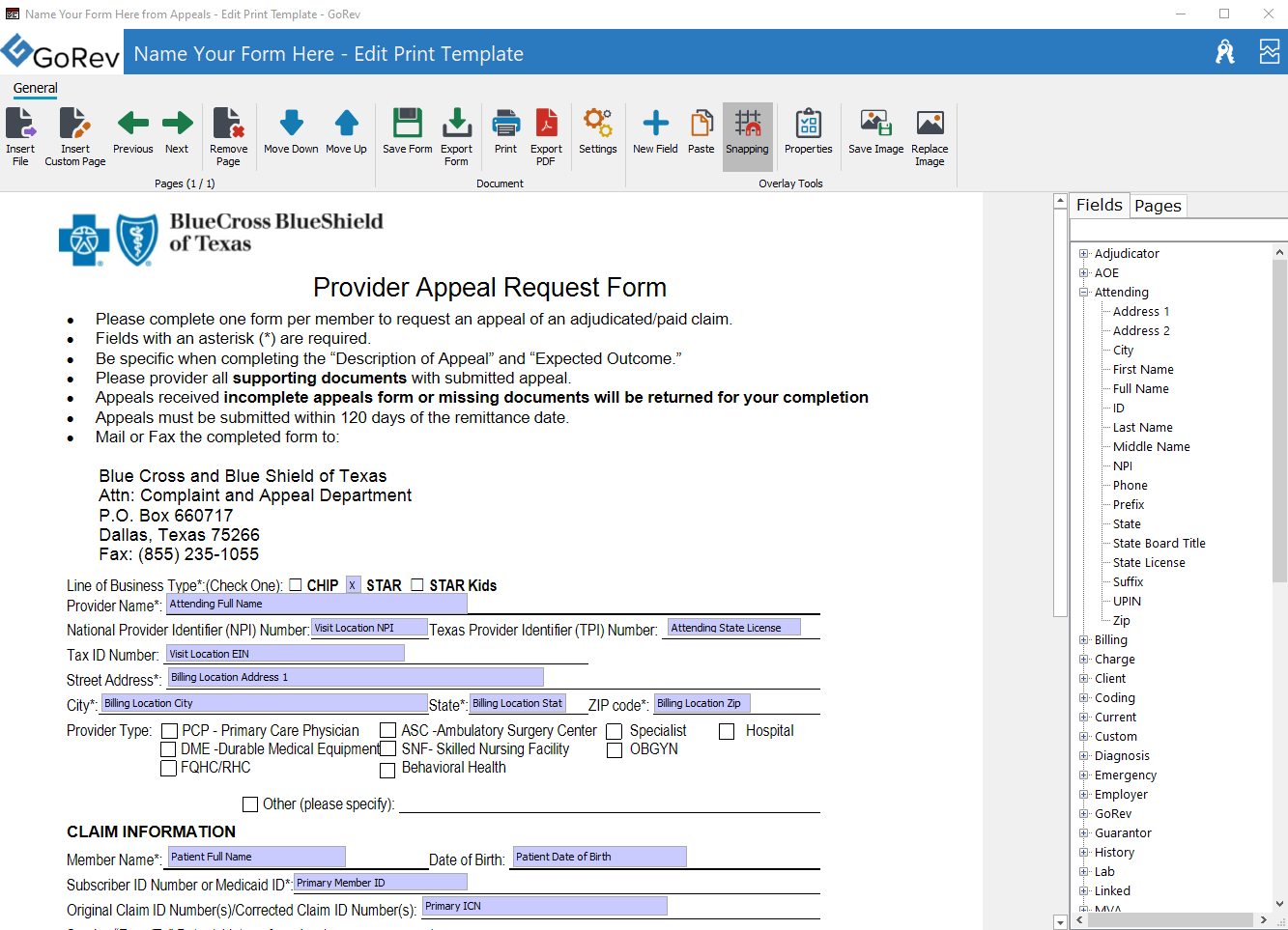Expand the Guarantor tree node

pos(1083,832)
